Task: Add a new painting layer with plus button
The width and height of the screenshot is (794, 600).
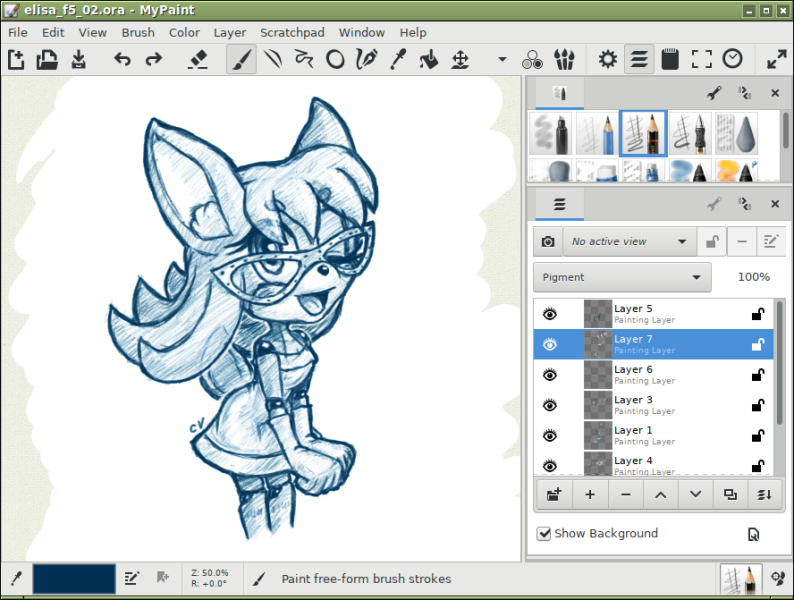Action: 590,494
